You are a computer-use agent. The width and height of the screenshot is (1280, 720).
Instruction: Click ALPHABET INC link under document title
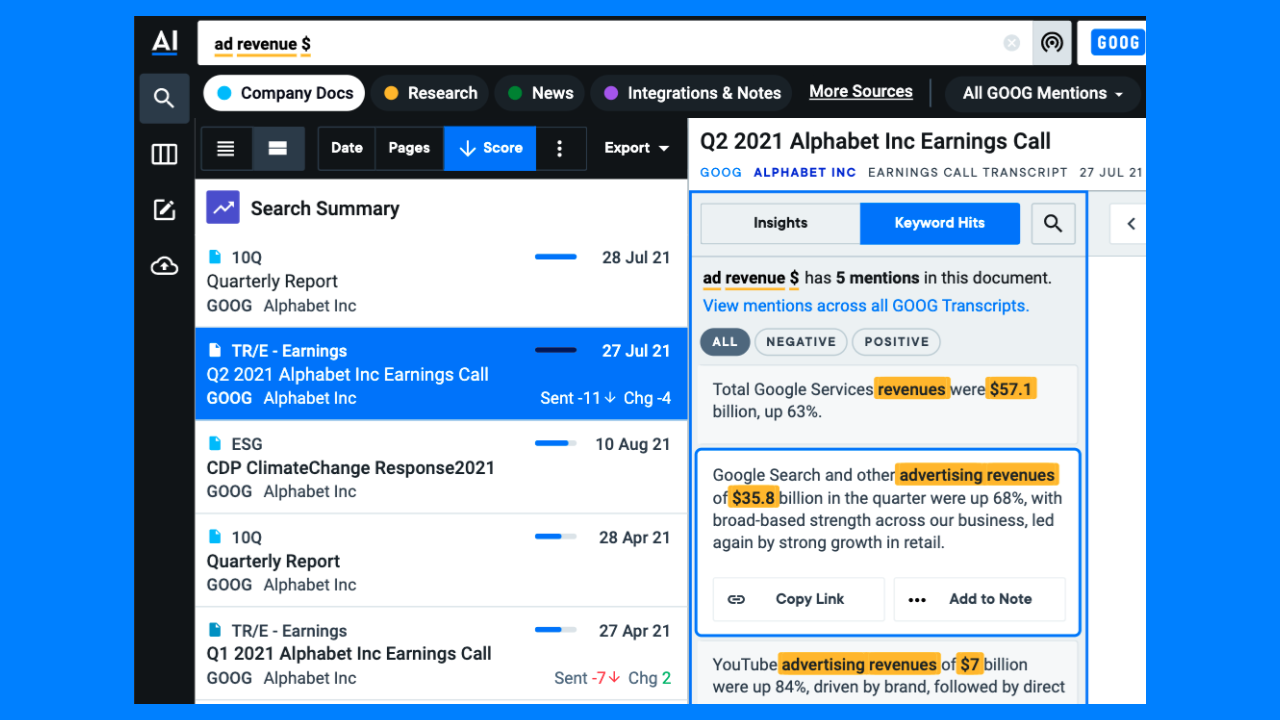click(805, 172)
